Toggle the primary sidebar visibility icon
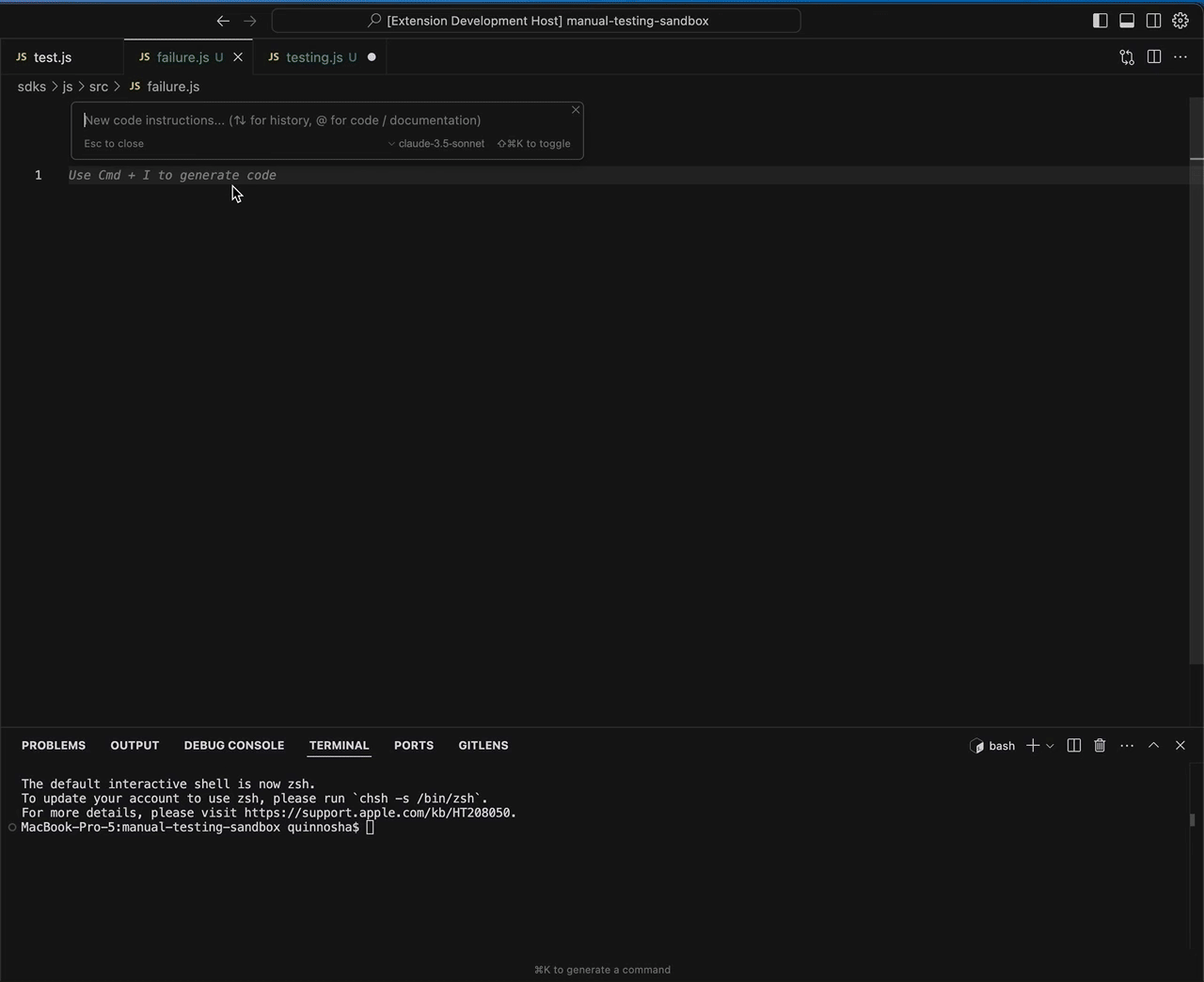1204x982 pixels. 1099,20
